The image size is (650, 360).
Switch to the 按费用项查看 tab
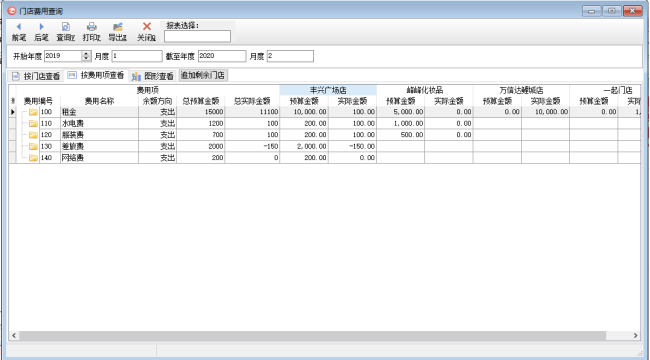point(96,75)
